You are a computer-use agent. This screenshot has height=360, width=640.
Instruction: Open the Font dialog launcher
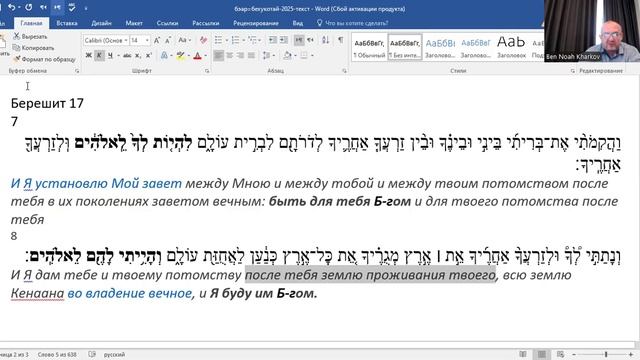pyautogui.click(x=207, y=71)
